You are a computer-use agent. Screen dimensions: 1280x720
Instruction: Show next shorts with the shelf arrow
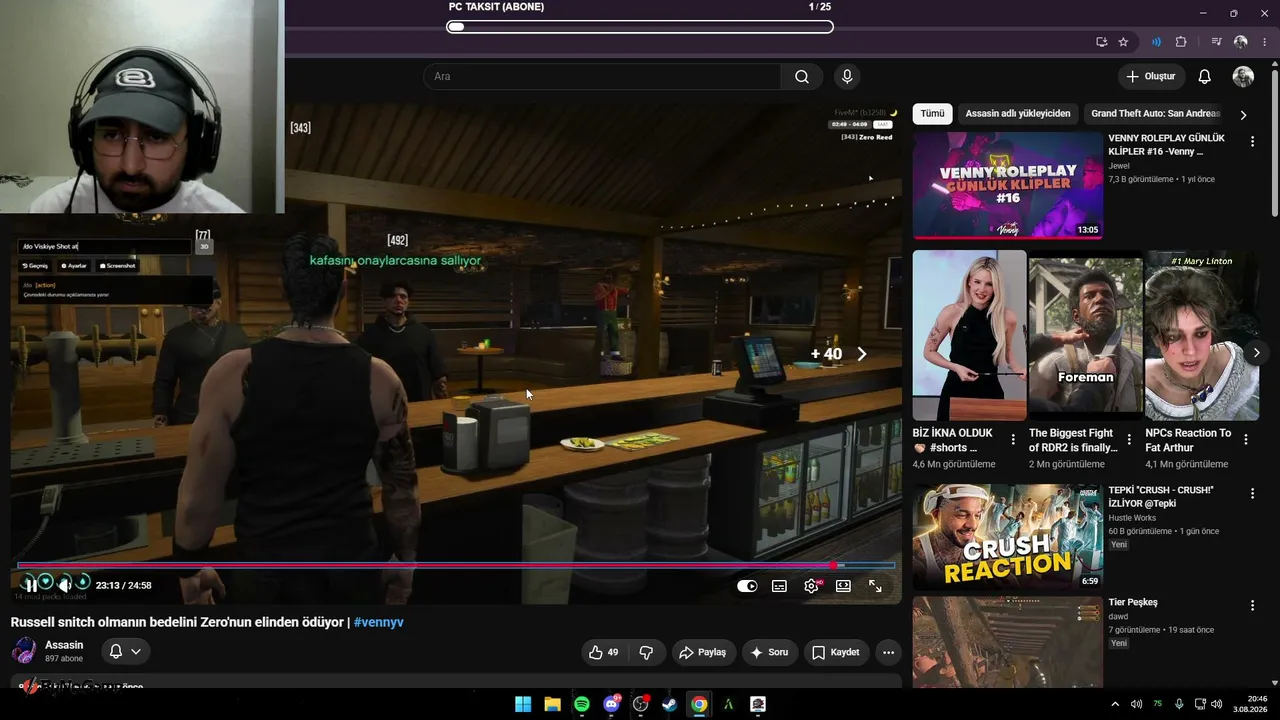(1257, 352)
